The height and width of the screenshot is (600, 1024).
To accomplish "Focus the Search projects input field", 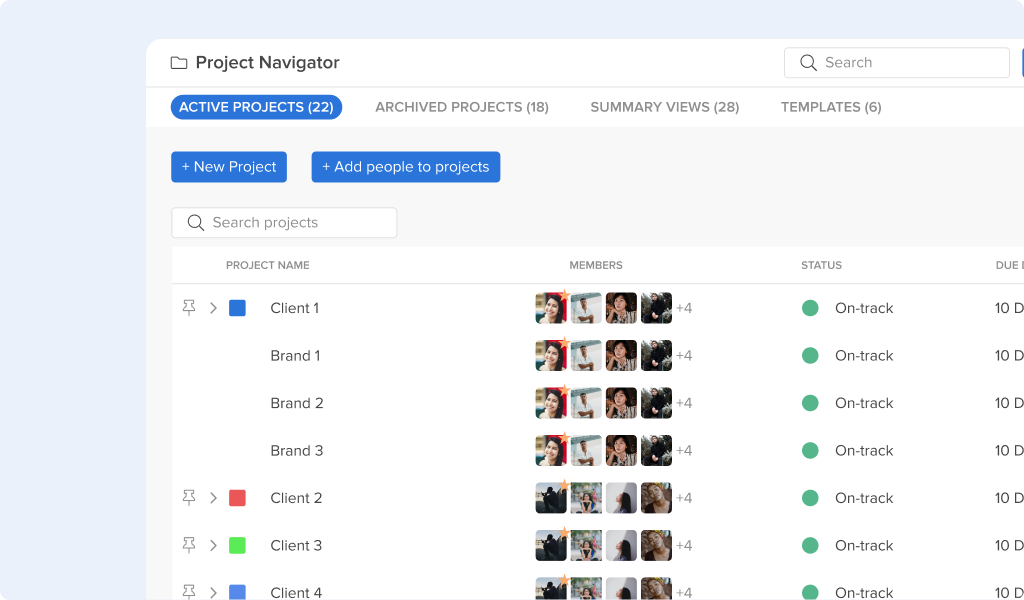I will point(284,223).
